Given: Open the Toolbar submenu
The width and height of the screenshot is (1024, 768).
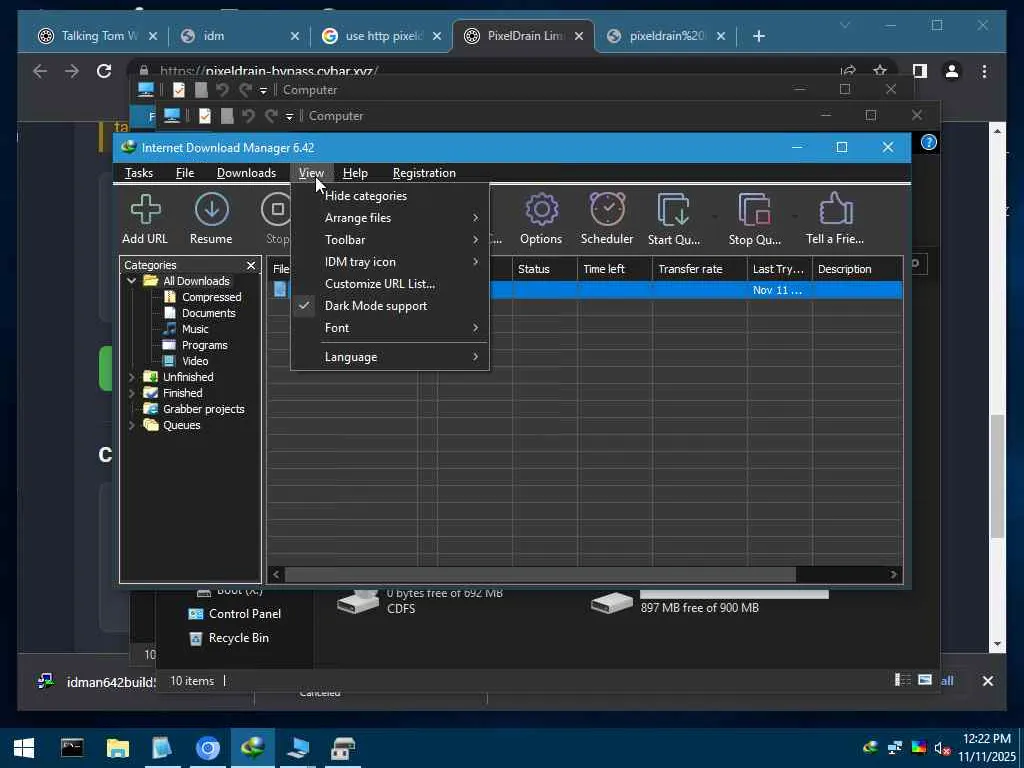Looking at the screenshot, I should coord(390,240).
